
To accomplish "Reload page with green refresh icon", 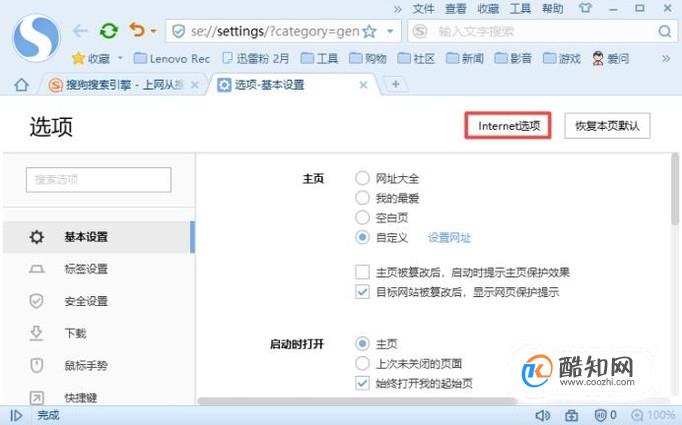I will click(x=109, y=31).
